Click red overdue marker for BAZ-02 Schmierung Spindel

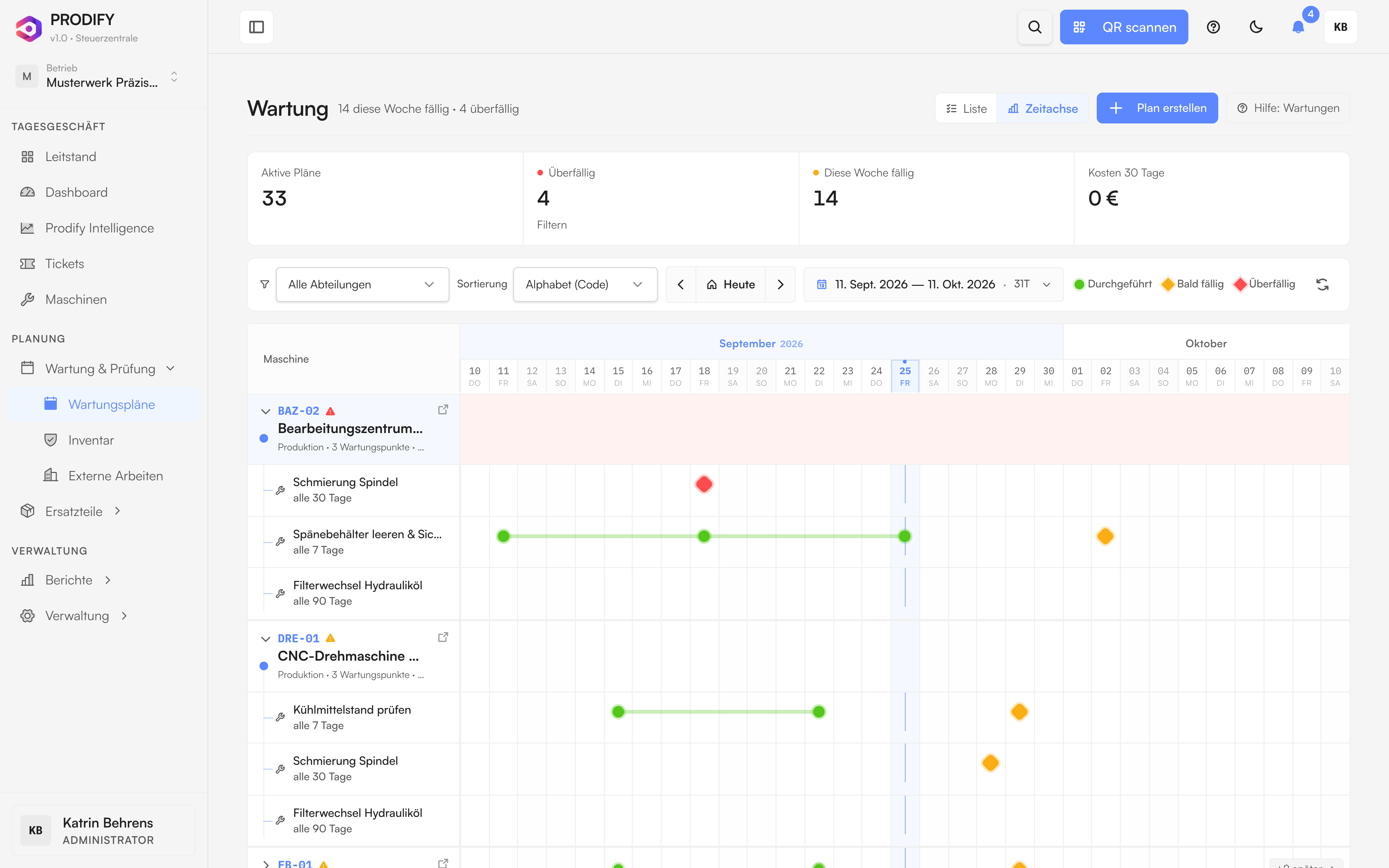(x=704, y=484)
